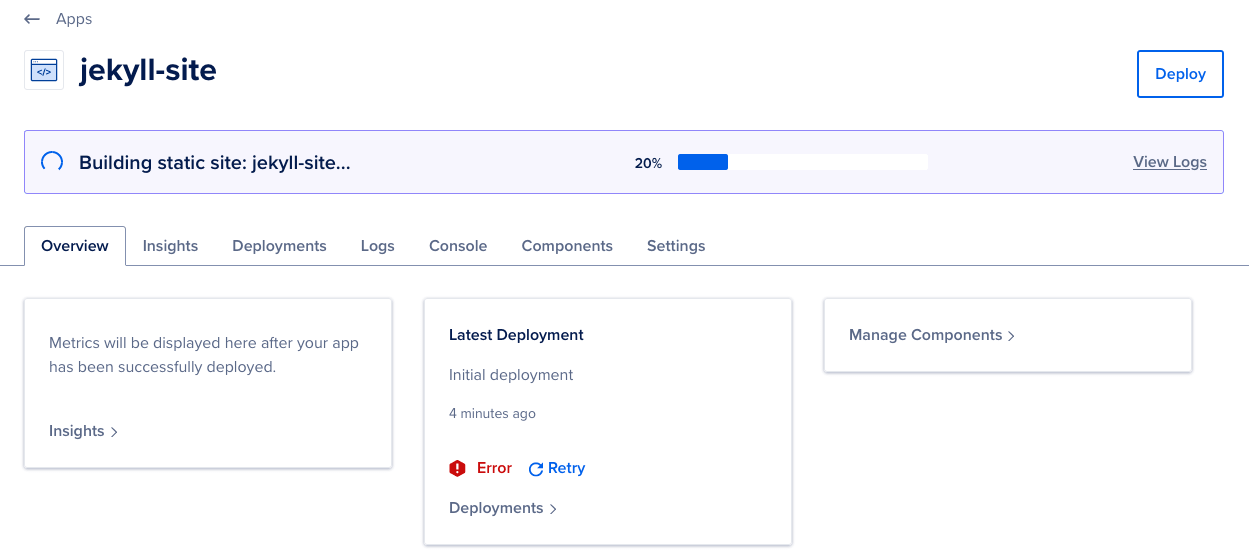Click the Apps breadcrumb link
The width and height of the screenshot is (1249, 554).
point(74,19)
